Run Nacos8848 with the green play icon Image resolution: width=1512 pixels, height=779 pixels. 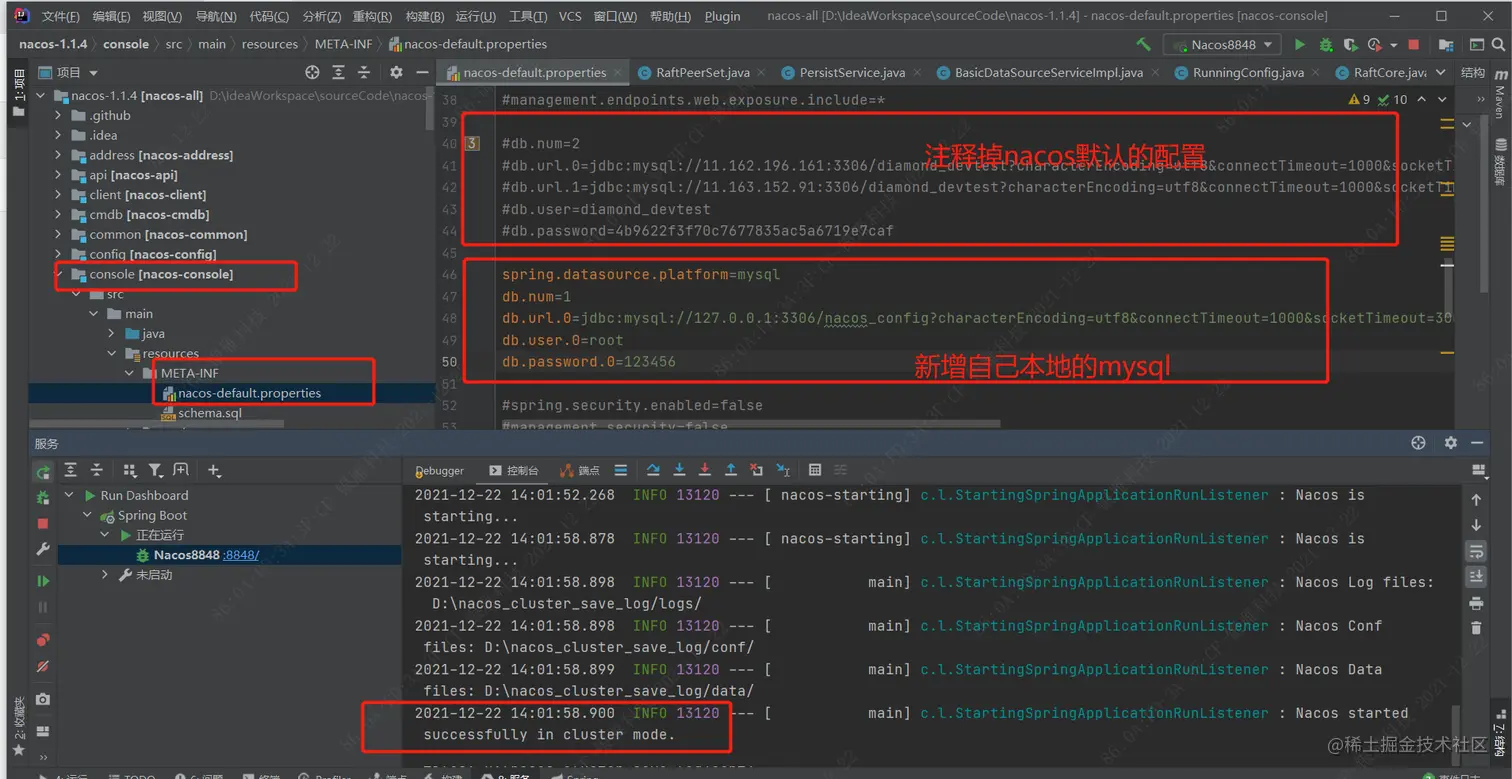[1300, 44]
